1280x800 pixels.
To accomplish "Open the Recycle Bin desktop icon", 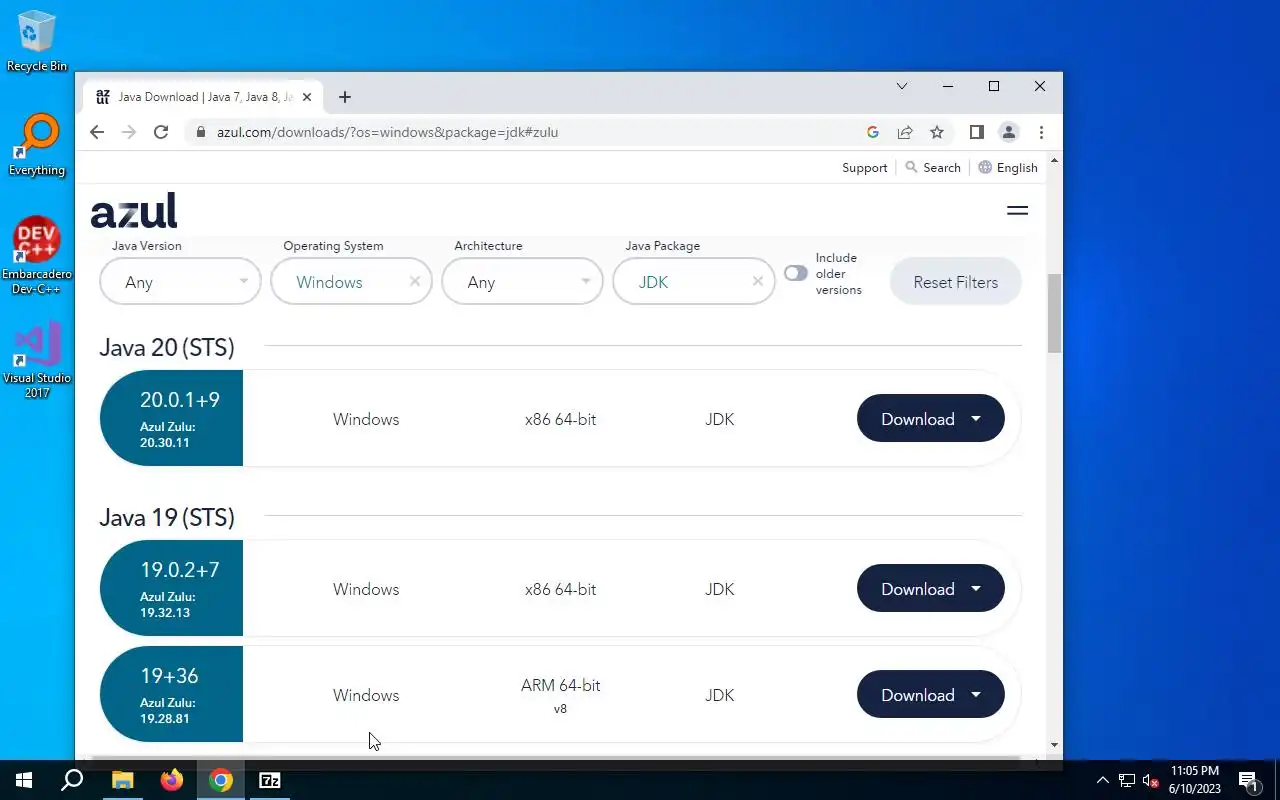I will point(37,41).
